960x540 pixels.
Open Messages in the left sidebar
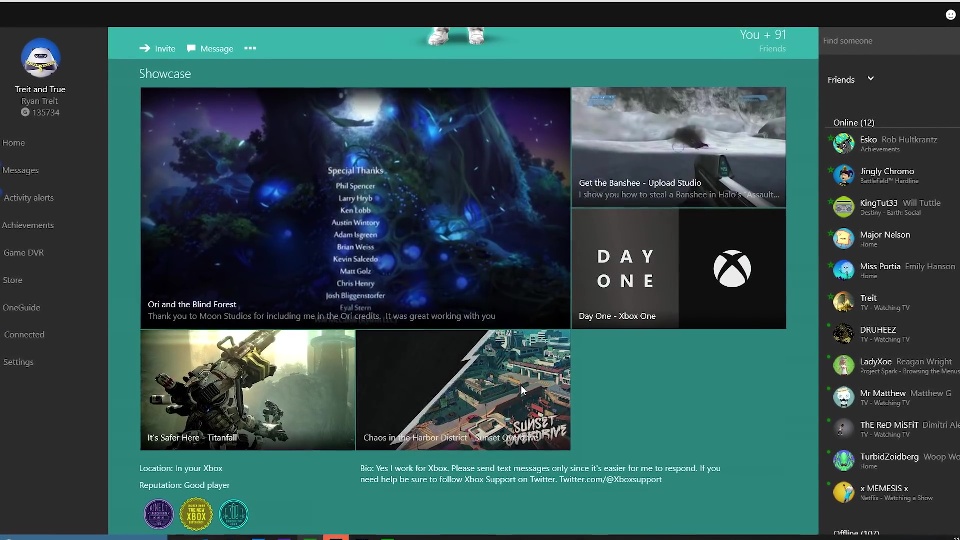pyautogui.click(x=20, y=170)
